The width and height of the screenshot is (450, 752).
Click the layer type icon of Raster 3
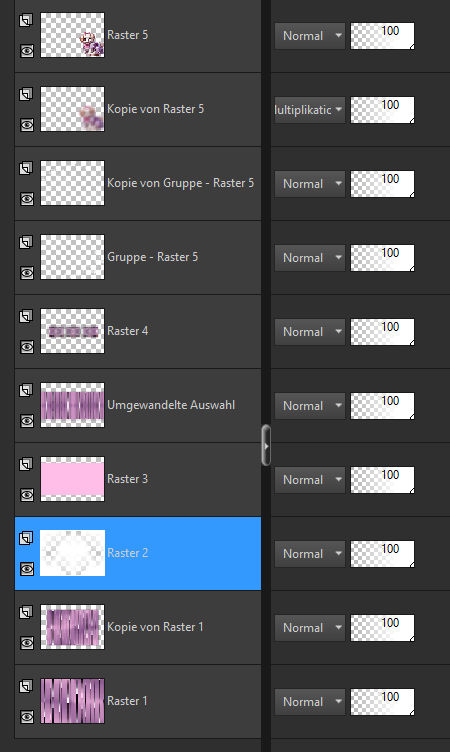point(26,464)
